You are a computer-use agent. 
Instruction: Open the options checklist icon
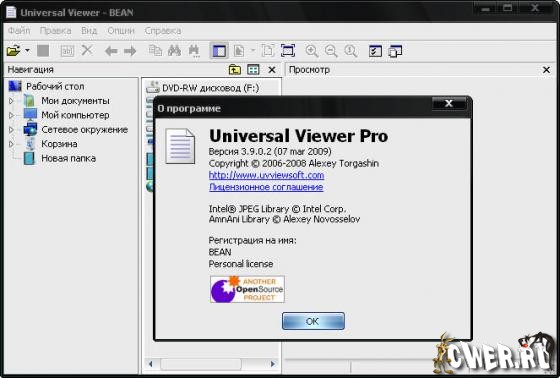pyautogui.click(x=375, y=51)
